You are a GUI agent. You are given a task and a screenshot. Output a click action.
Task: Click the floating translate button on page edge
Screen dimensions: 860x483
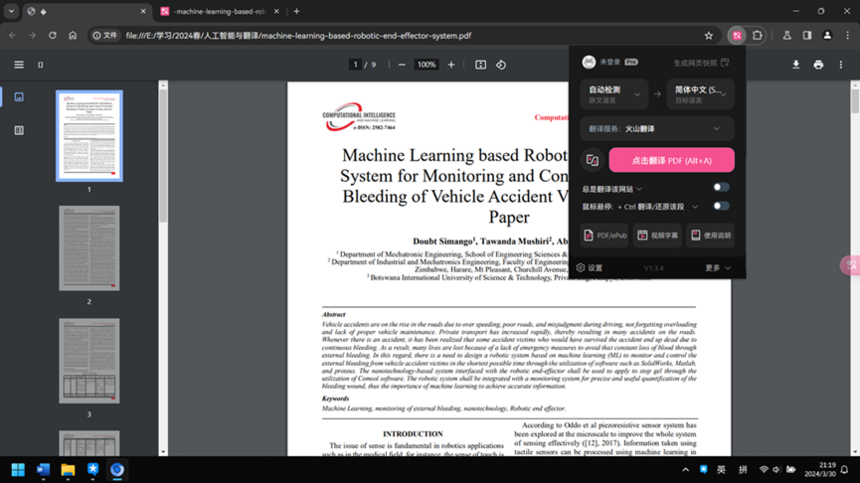[x=851, y=265]
